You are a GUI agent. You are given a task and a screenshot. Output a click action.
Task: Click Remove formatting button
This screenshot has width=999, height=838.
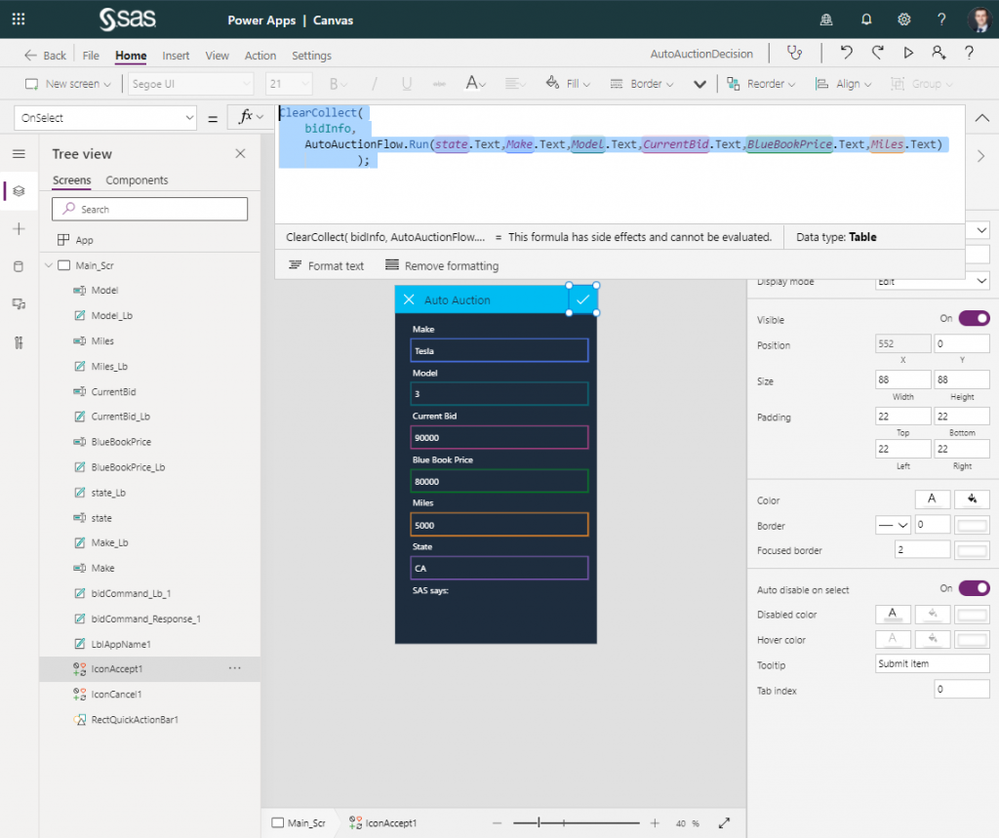pyautogui.click(x=441, y=266)
